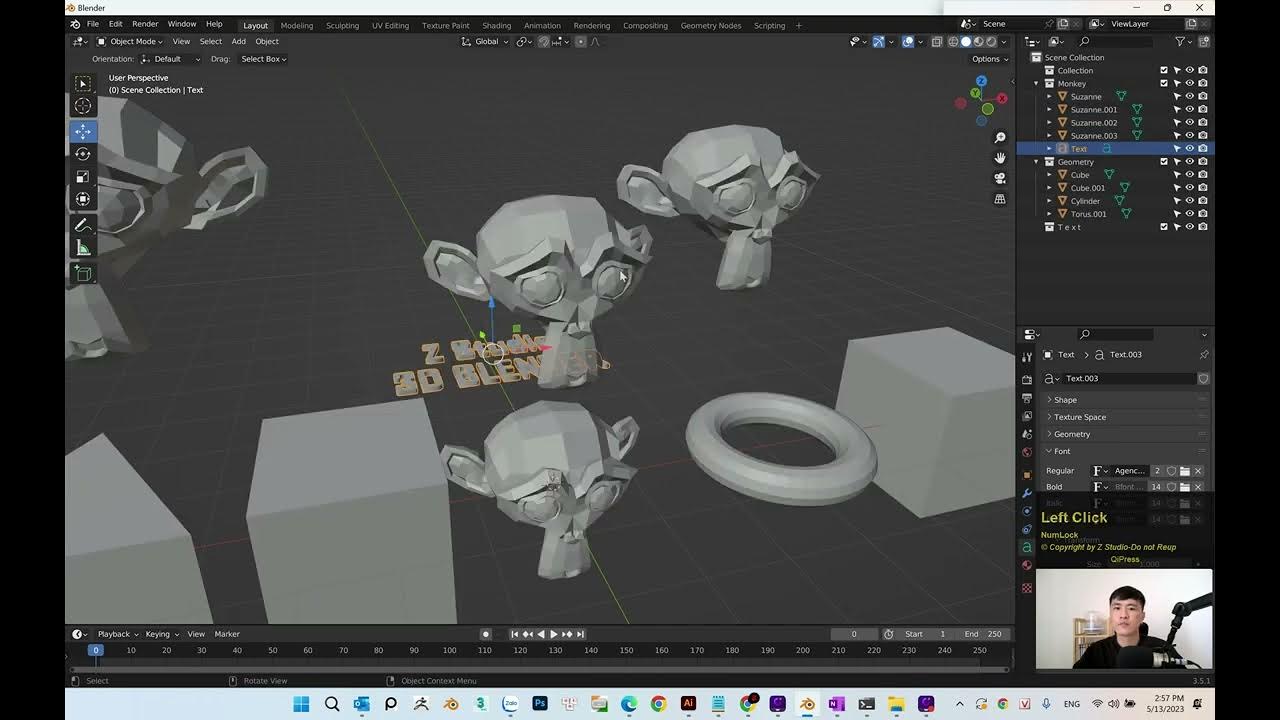Image resolution: width=1280 pixels, height=720 pixels.
Task: Select the Annotate tool
Action: [x=83, y=226]
